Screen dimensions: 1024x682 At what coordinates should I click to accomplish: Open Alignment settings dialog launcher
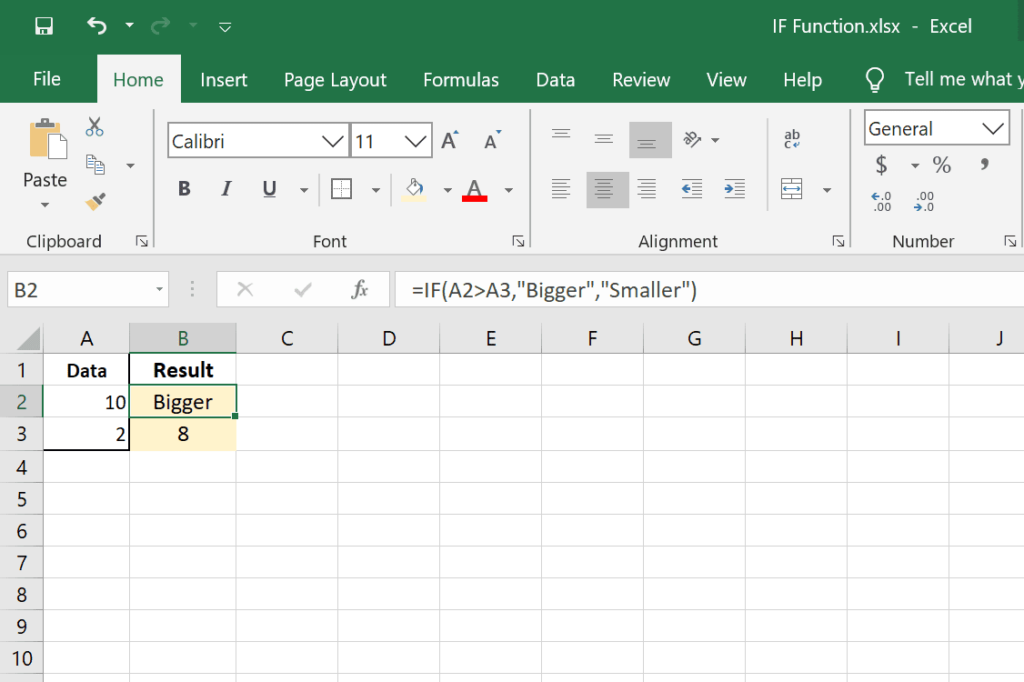coord(839,242)
